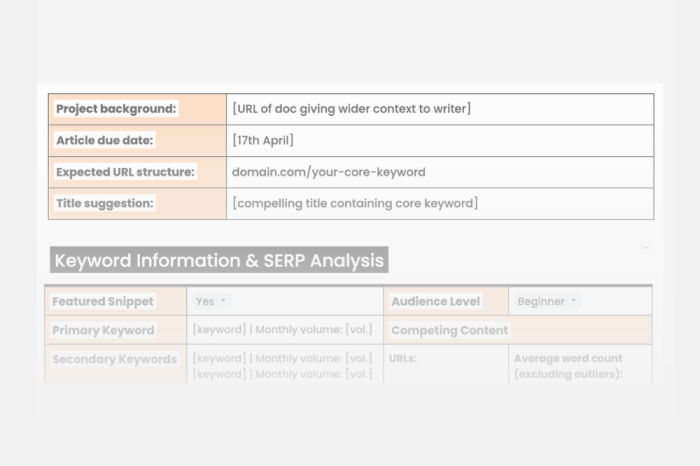Image resolution: width=700 pixels, height=466 pixels.
Task: Click the 'Average word count' cell
Action: pos(568,366)
